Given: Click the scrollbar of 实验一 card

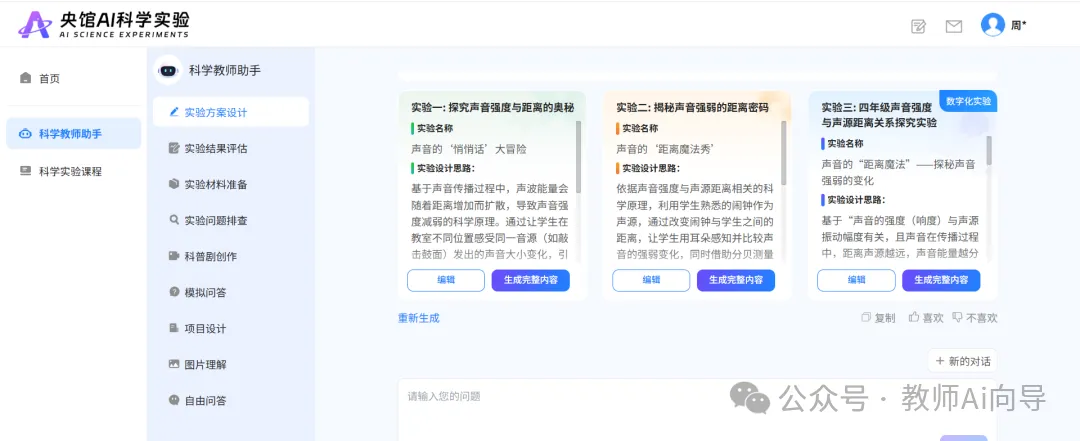Looking at the screenshot, I should 579,157.
